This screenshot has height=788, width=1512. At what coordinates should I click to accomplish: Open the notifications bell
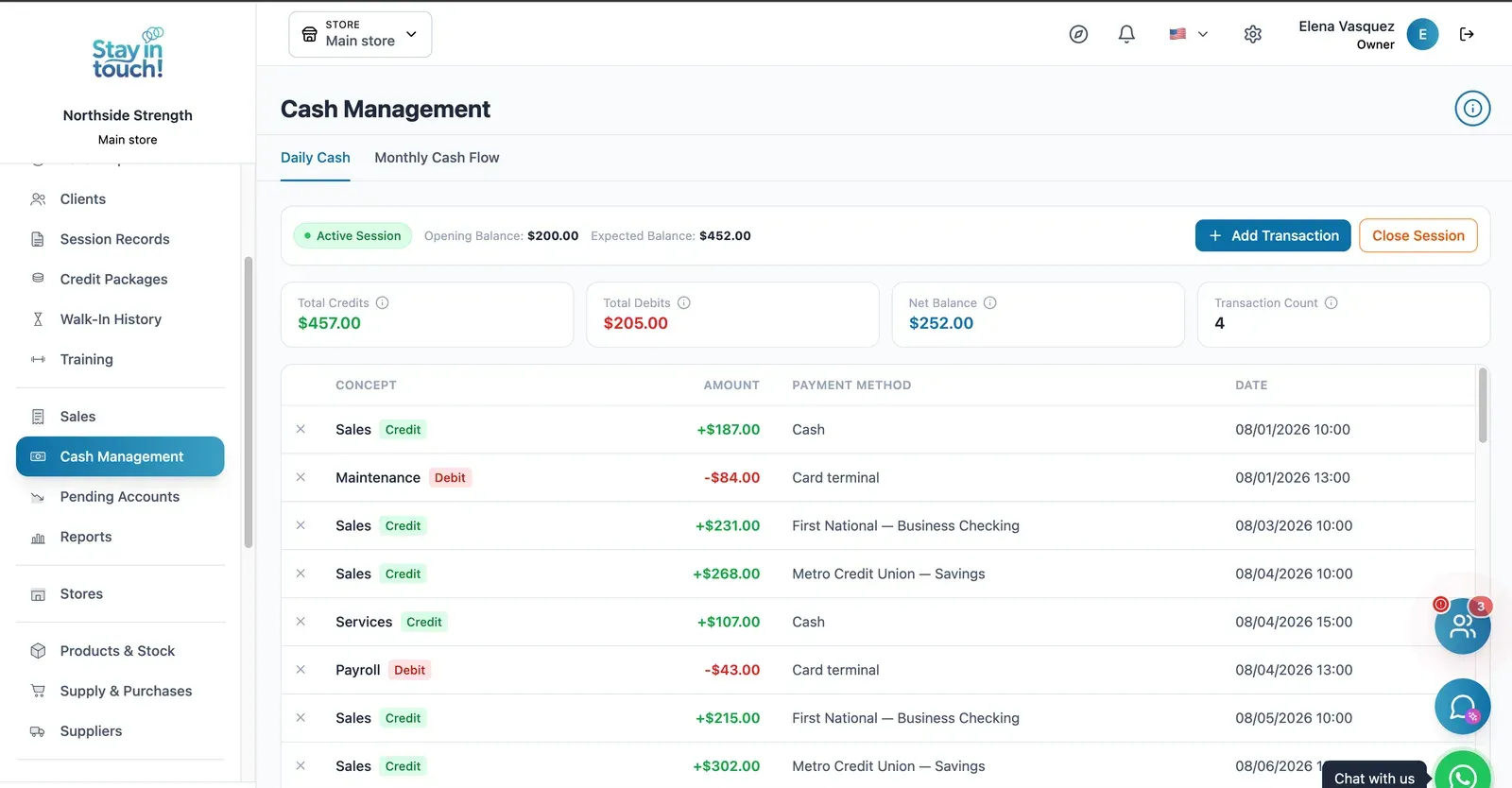click(x=1126, y=34)
